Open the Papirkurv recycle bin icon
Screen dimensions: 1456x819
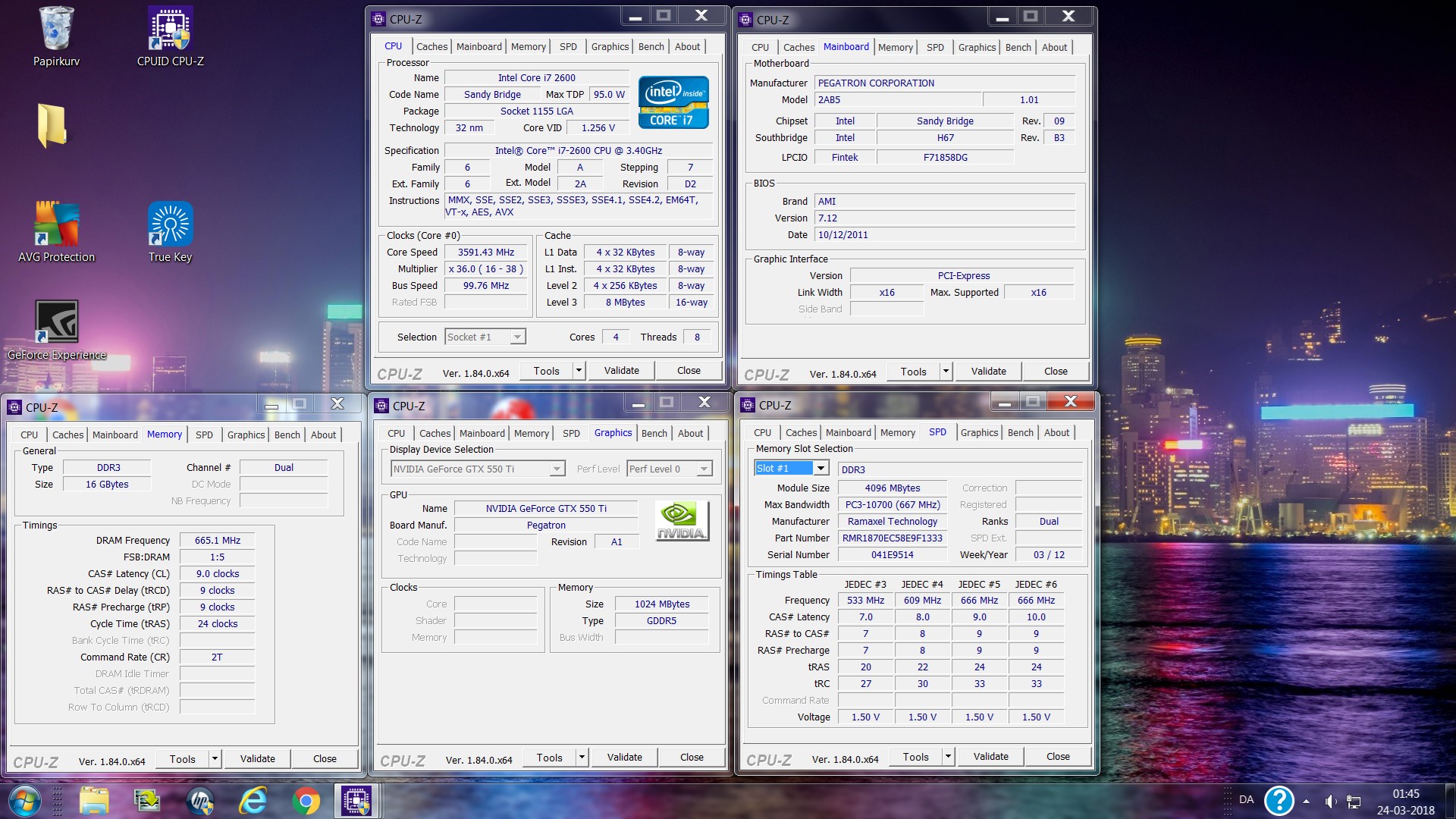pos(56,30)
